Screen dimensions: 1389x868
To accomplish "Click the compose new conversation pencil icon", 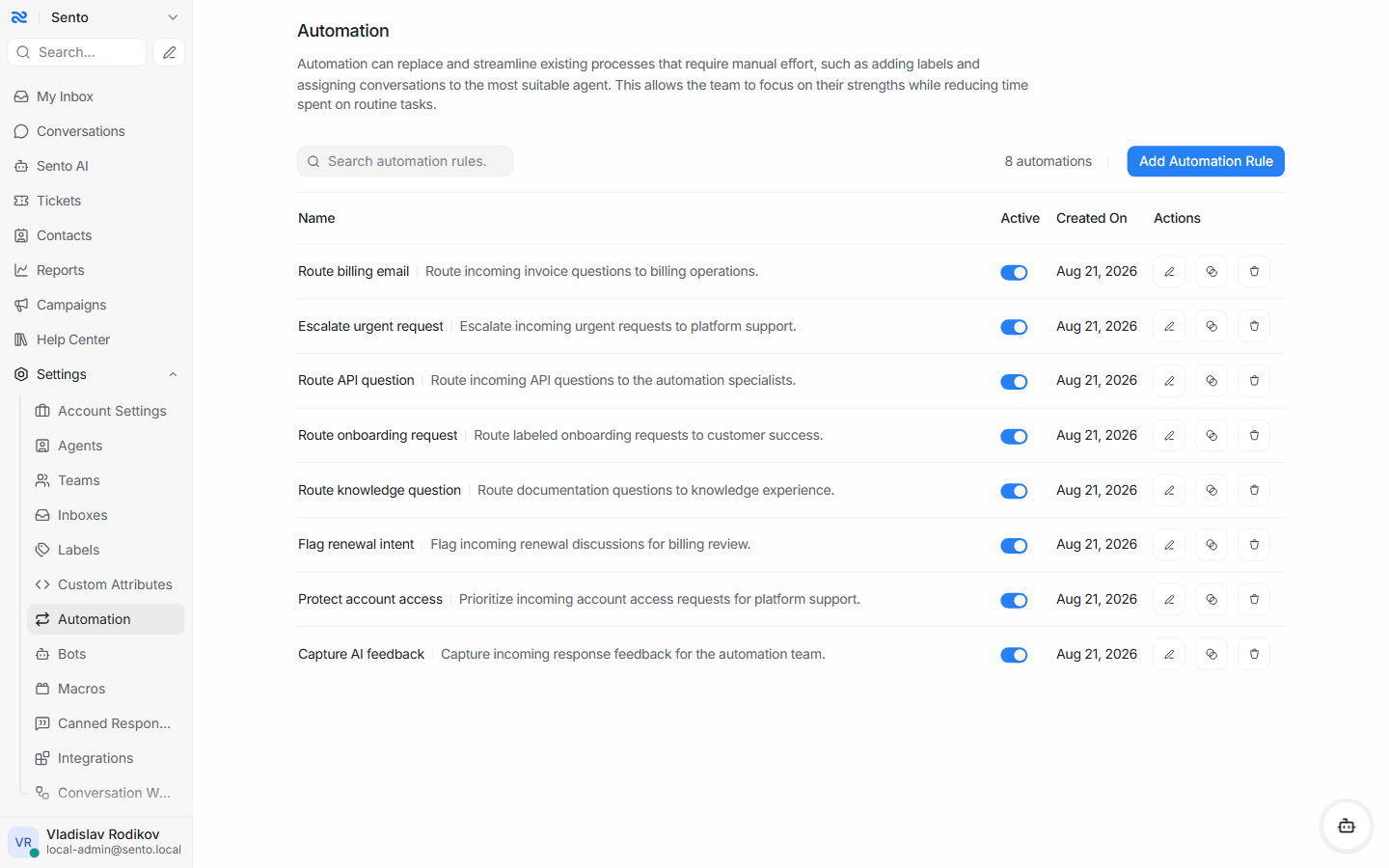I will coord(169,52).
